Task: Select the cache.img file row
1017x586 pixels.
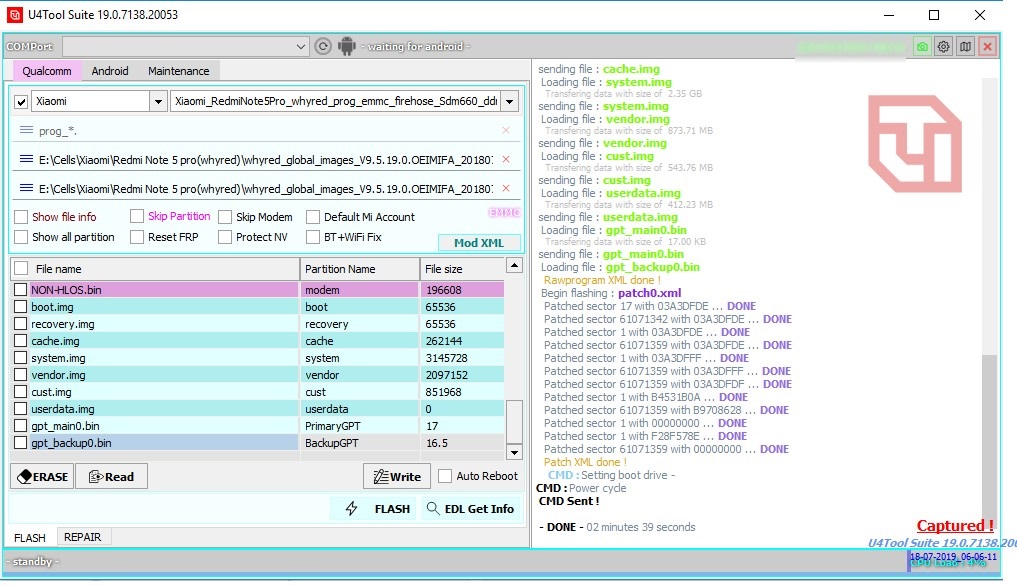Action: coord(257,341)
